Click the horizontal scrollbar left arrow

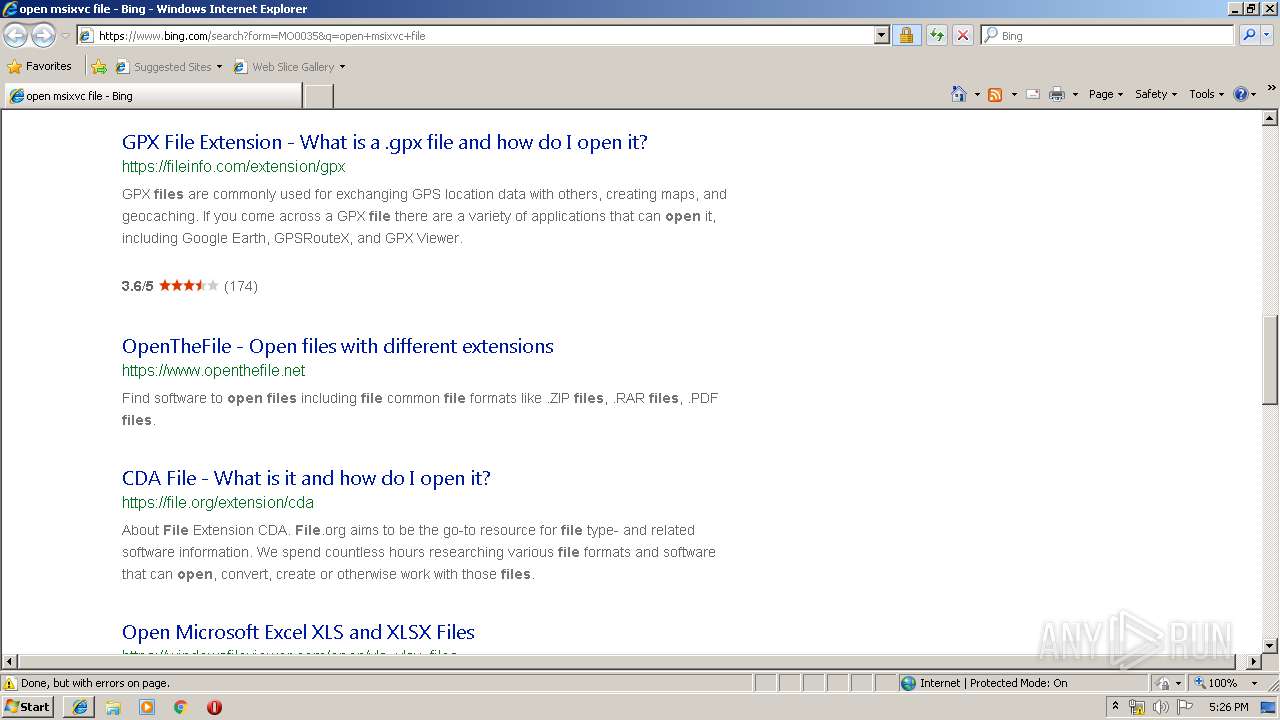tap(9, 662)
